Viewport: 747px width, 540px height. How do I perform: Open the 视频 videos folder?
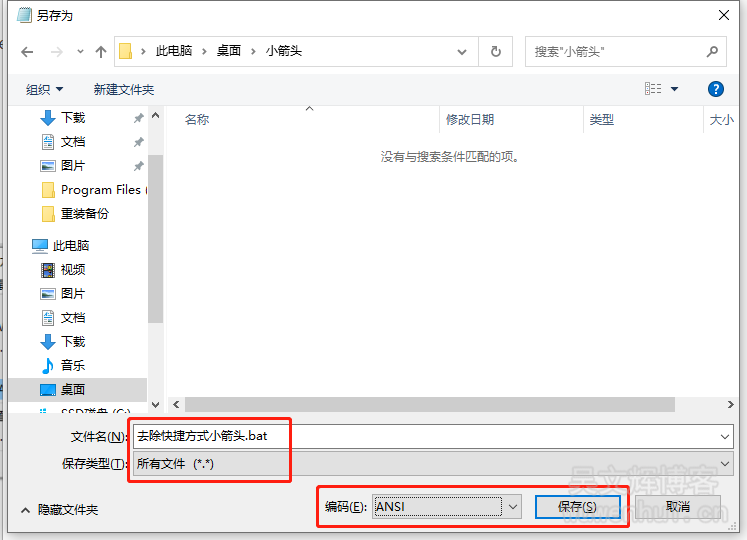72,269
